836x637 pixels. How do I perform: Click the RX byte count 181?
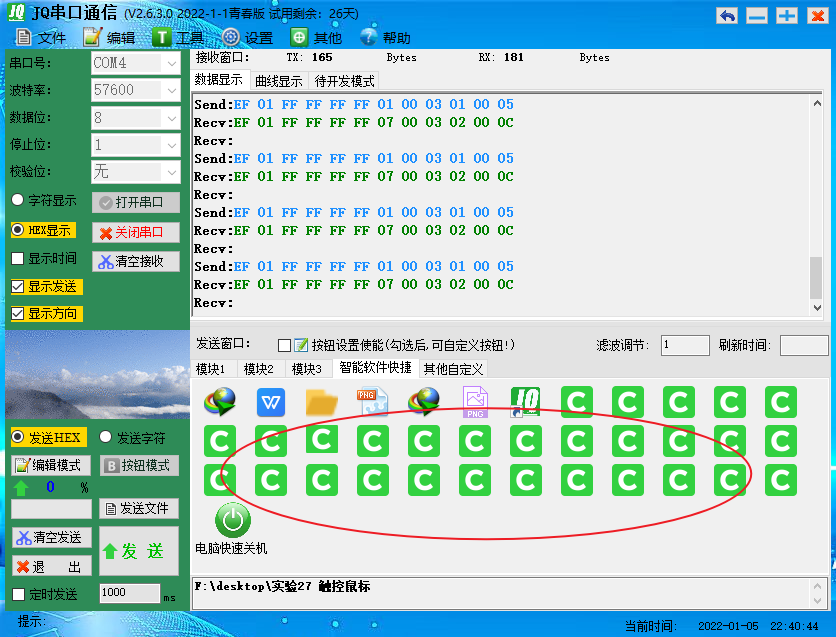513,58
